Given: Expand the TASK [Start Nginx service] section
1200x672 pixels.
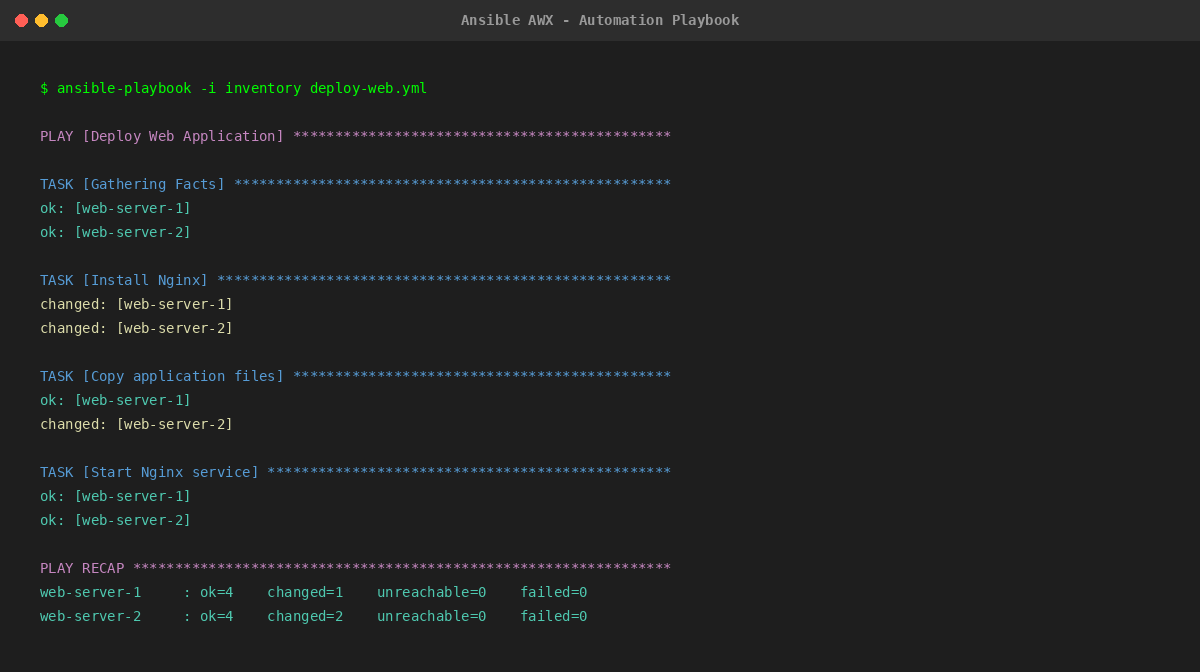Looking at the screenshot, I should coord(150,472).
